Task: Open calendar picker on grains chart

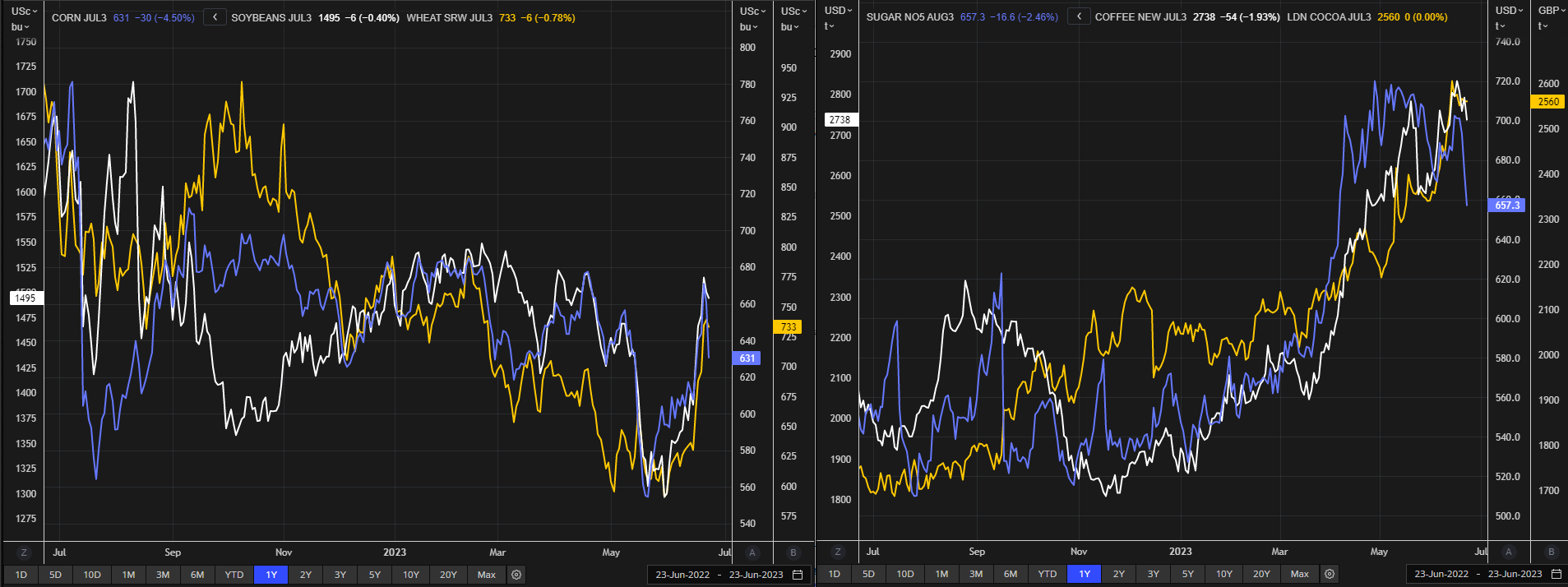Action: [798, 575]
